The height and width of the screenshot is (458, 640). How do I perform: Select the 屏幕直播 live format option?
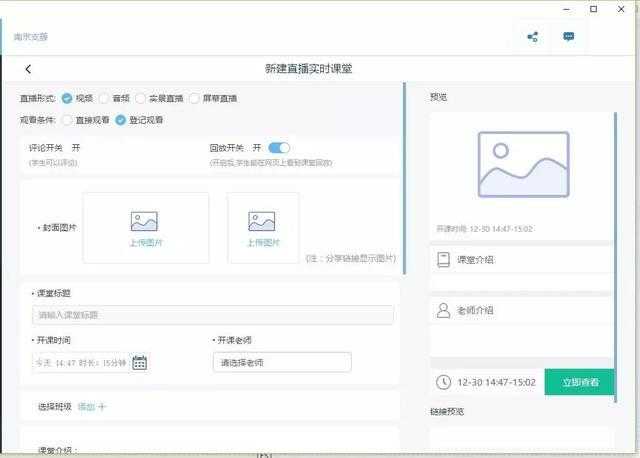click(x=195, y=98)
